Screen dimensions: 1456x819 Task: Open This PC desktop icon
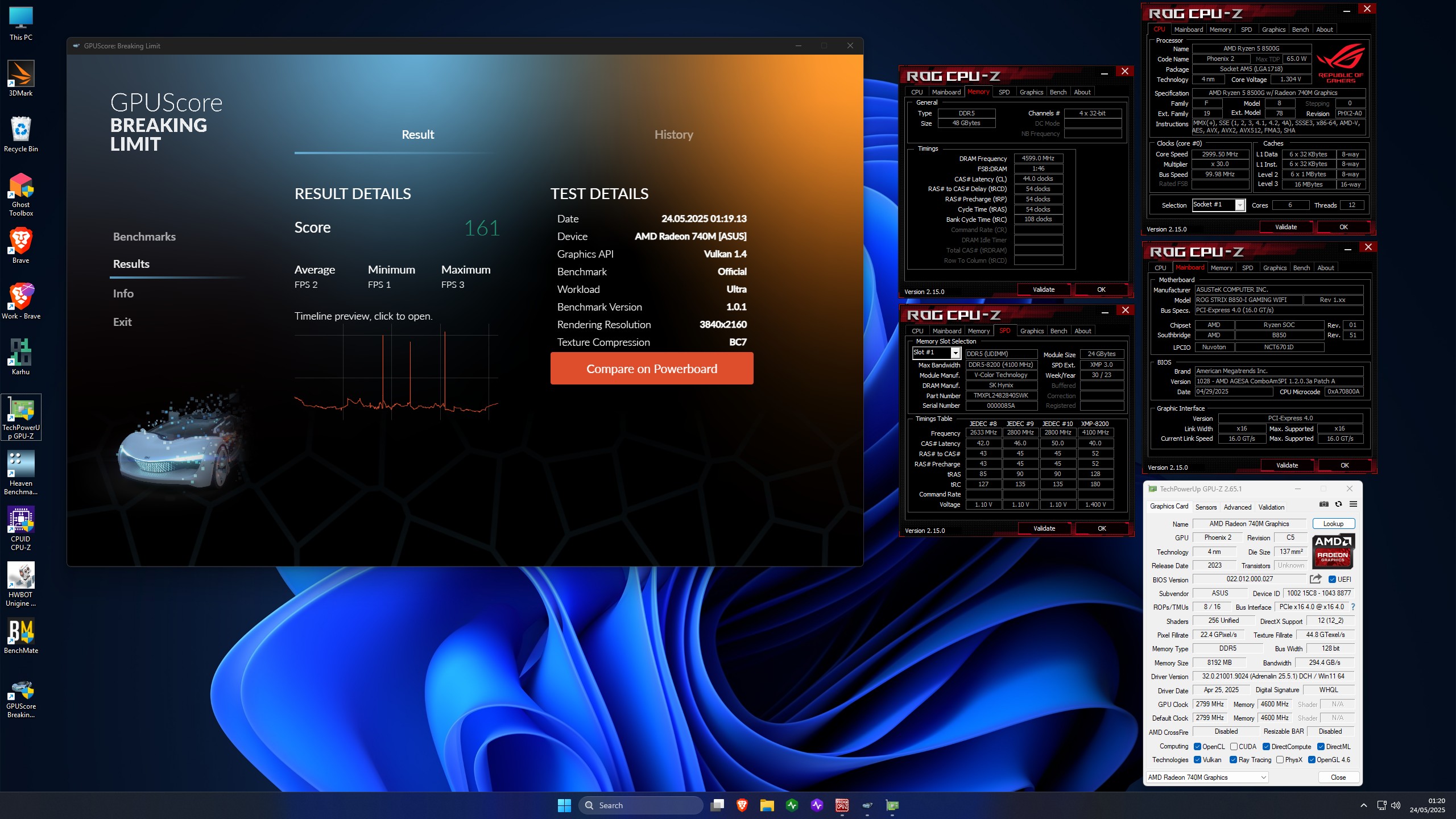(x=21, y=24)
